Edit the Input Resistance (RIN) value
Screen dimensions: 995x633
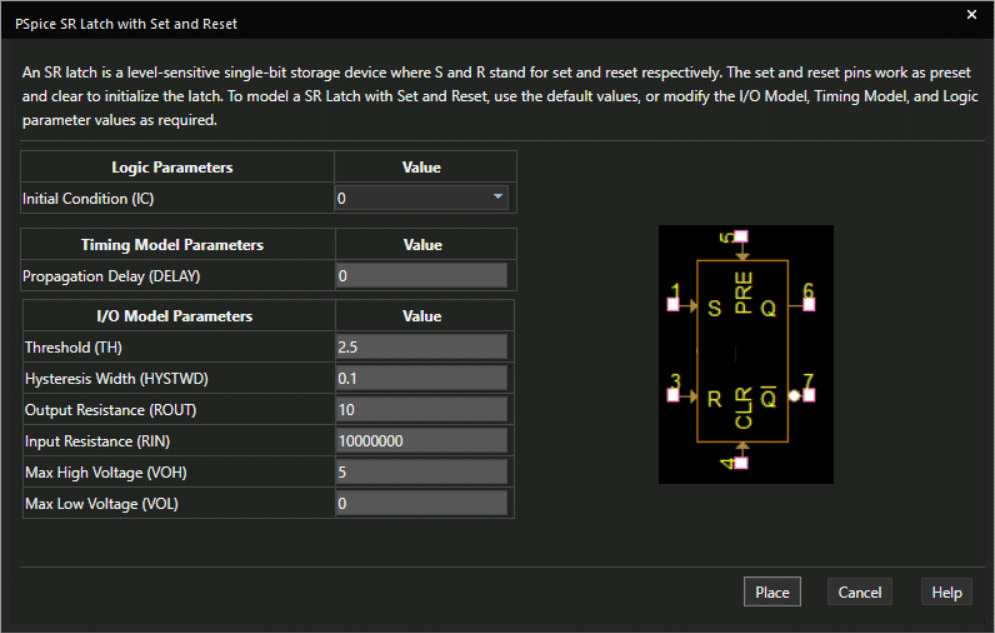click(422, 440)
